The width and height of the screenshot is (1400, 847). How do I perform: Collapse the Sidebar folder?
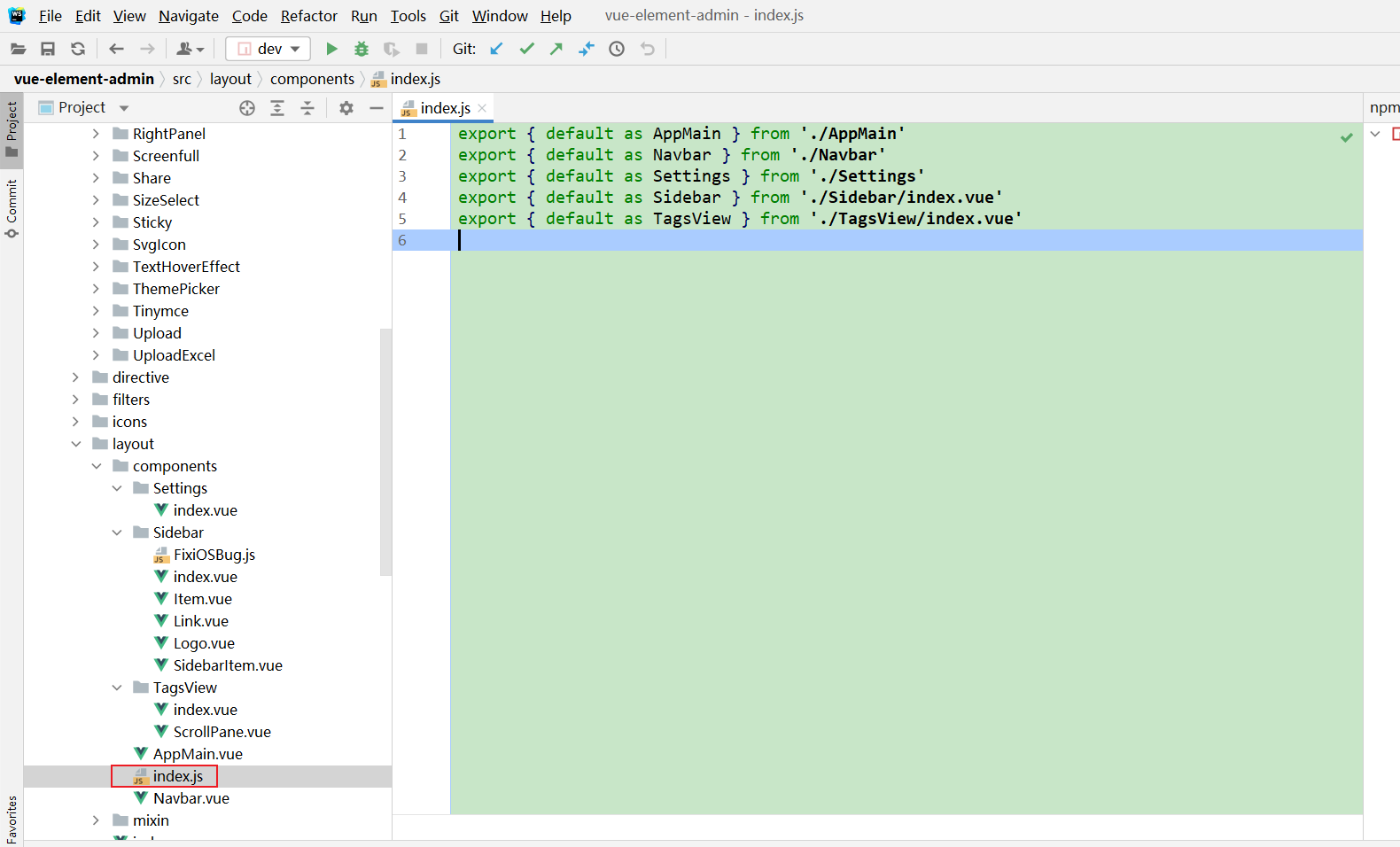tap(116, 532)
